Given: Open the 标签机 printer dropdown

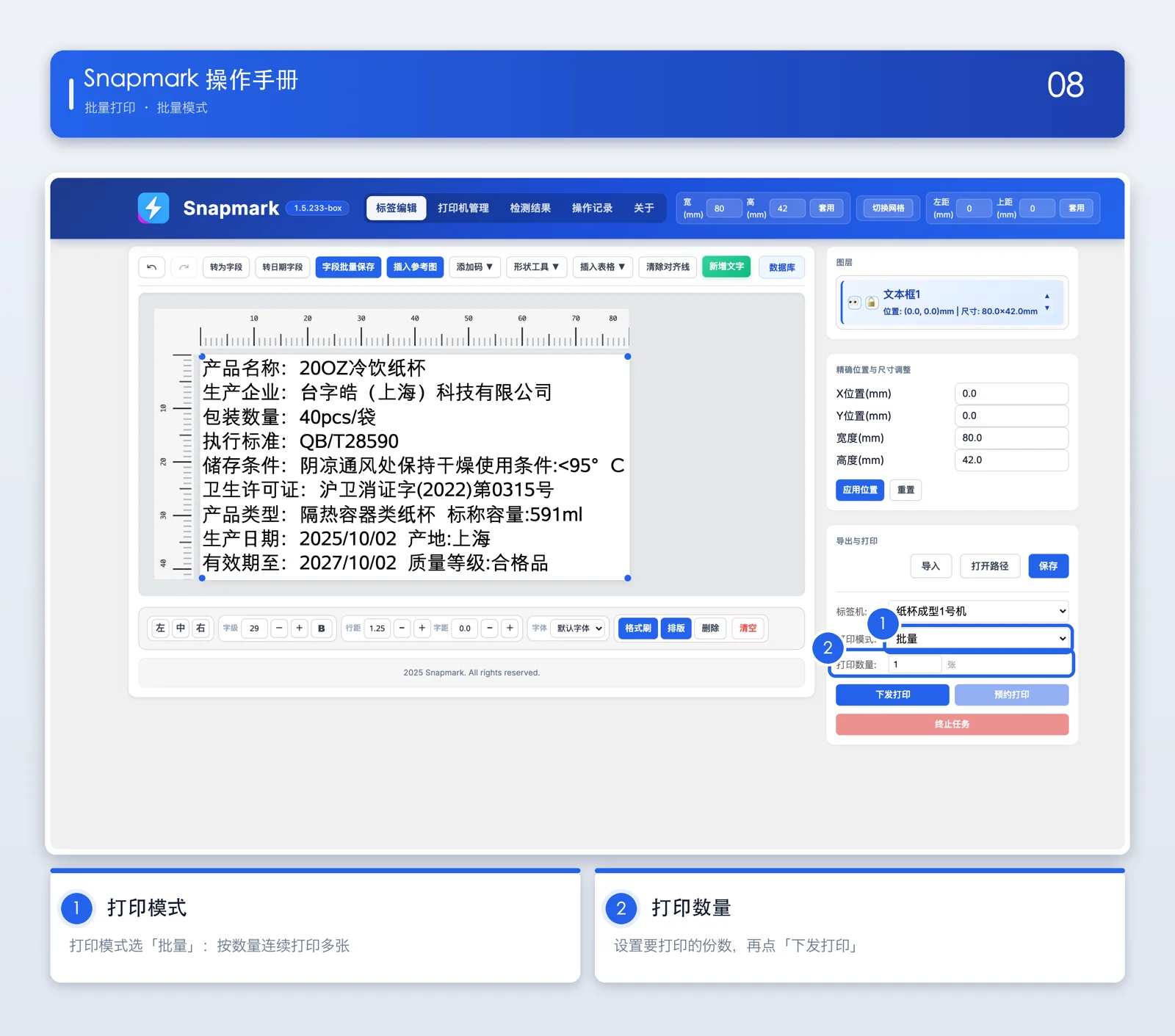Looking at the screenshot, I should pyautogui.click(x=978, y=611).
